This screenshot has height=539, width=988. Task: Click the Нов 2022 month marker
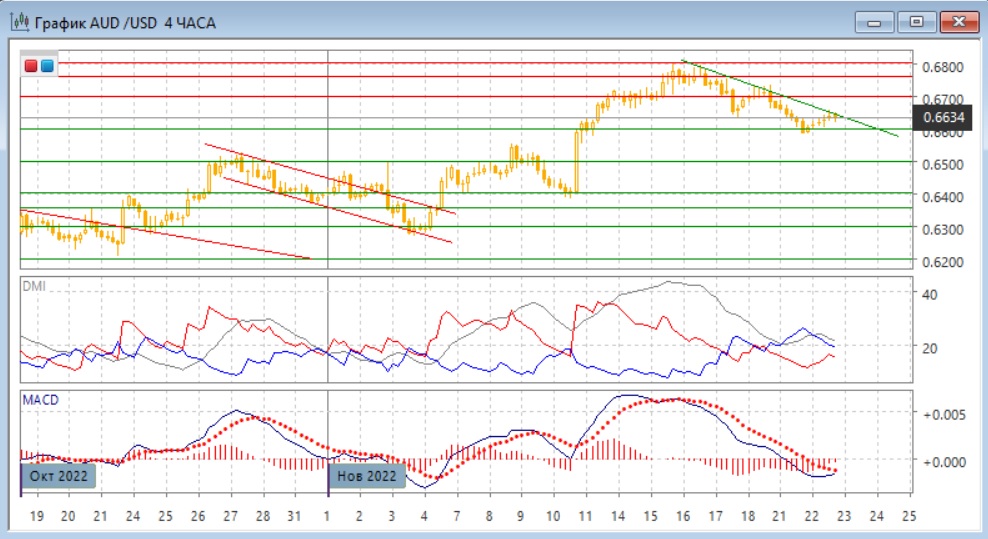click(368, 476)
